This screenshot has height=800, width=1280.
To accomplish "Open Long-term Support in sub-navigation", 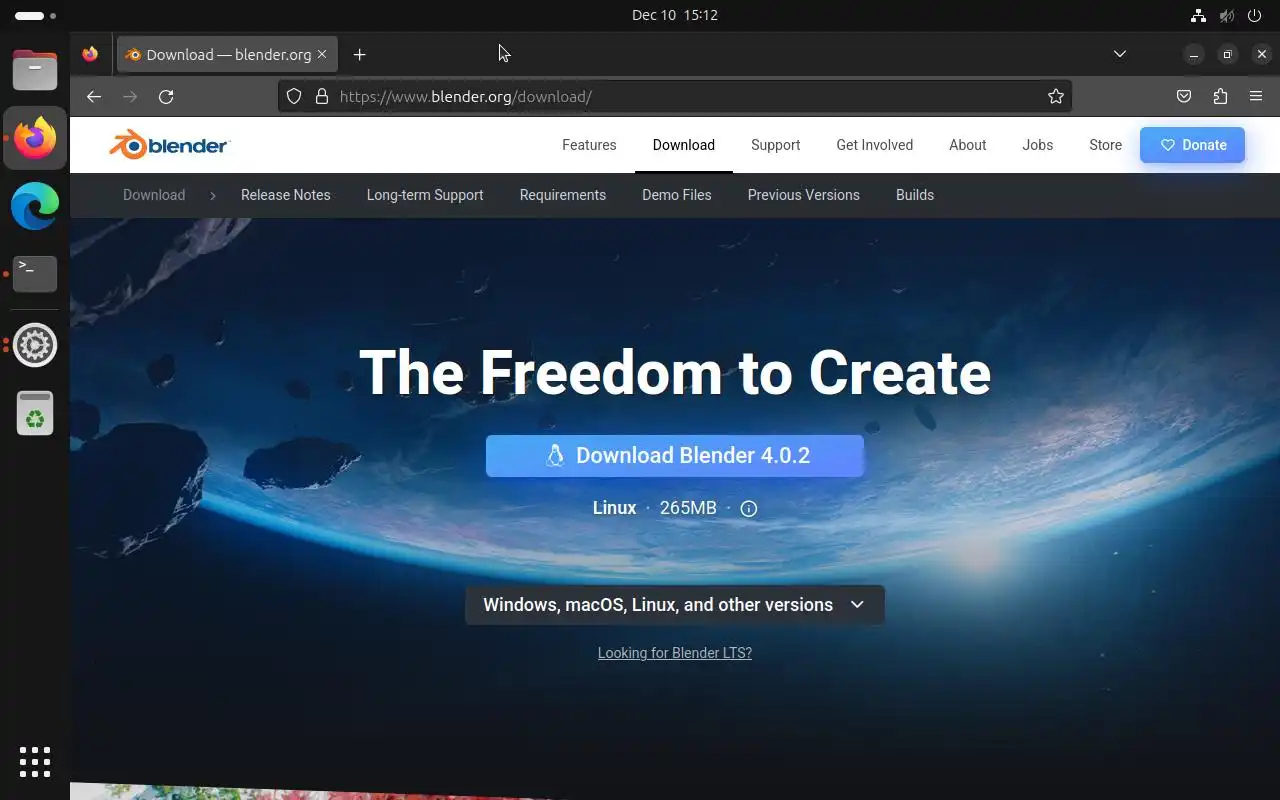I will click(425, 195).
